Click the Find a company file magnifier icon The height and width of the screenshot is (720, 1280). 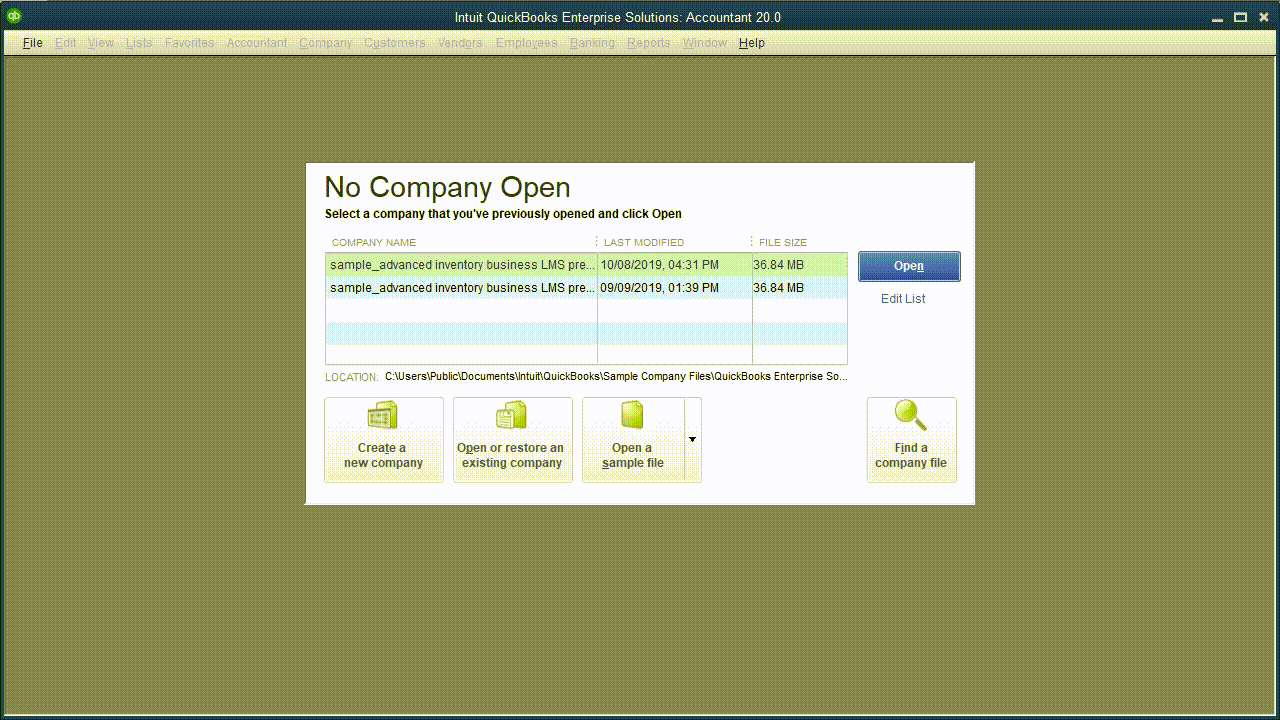910,415
